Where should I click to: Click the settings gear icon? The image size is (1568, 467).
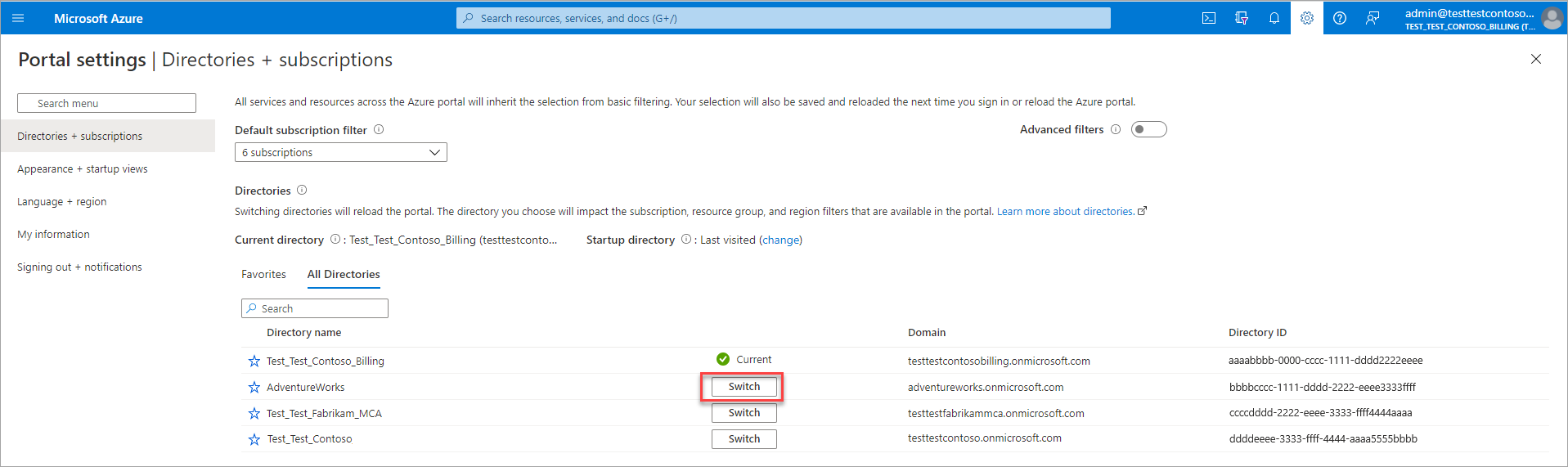click(1307, 18)
